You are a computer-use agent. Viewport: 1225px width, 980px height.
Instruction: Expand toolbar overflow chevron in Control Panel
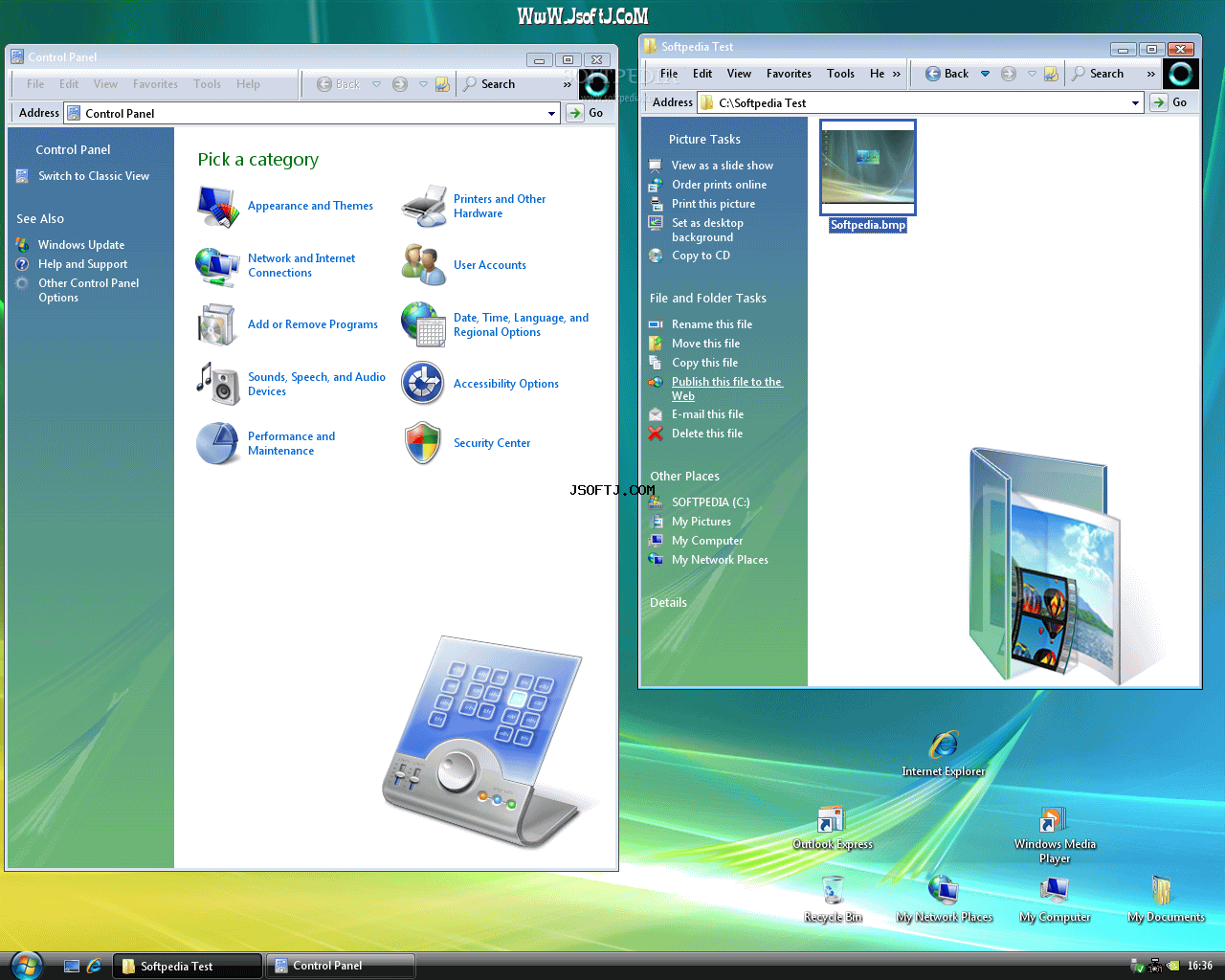click(x=568, y=84)
